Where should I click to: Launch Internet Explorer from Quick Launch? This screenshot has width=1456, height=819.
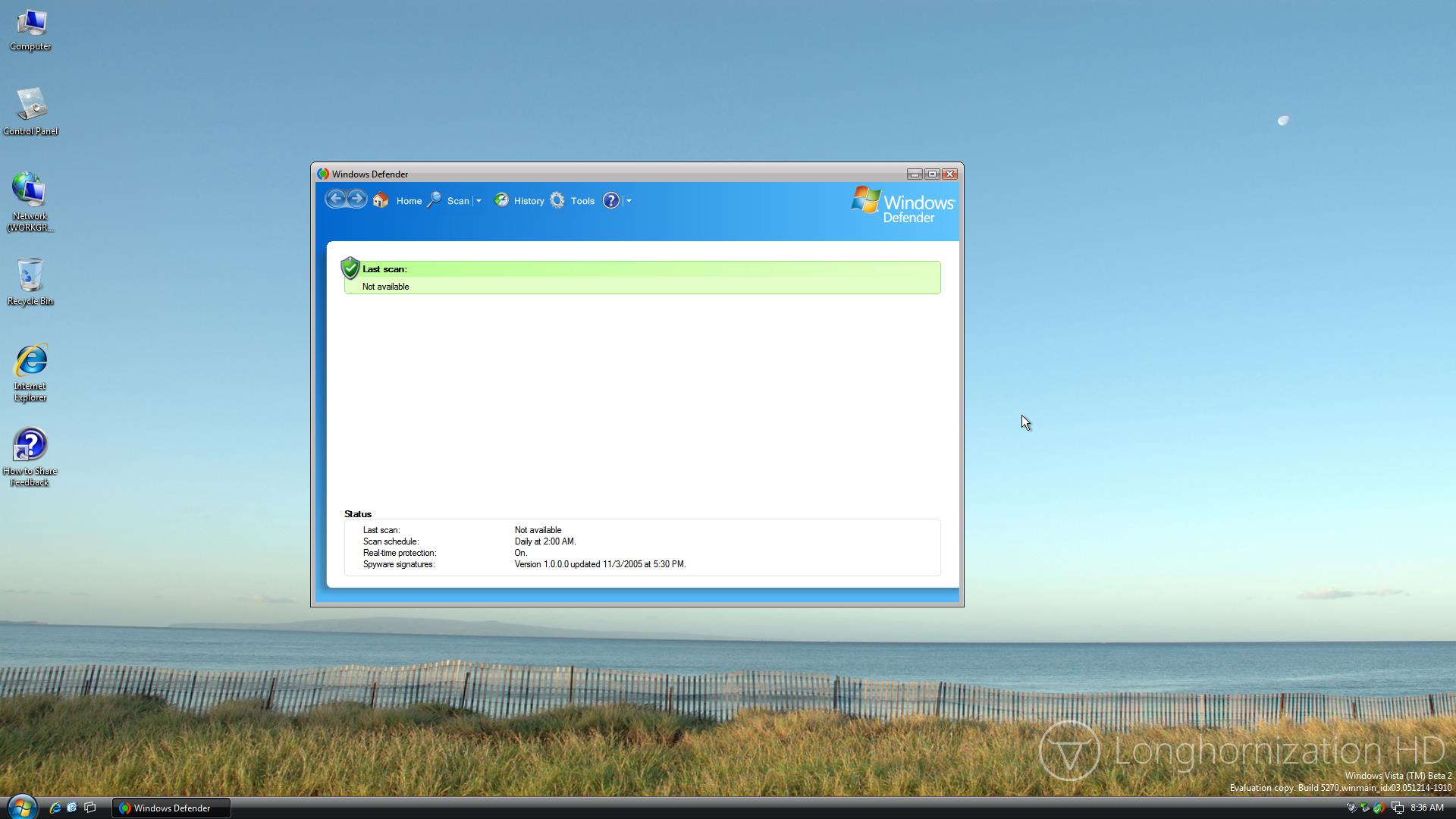pos(55,808)
